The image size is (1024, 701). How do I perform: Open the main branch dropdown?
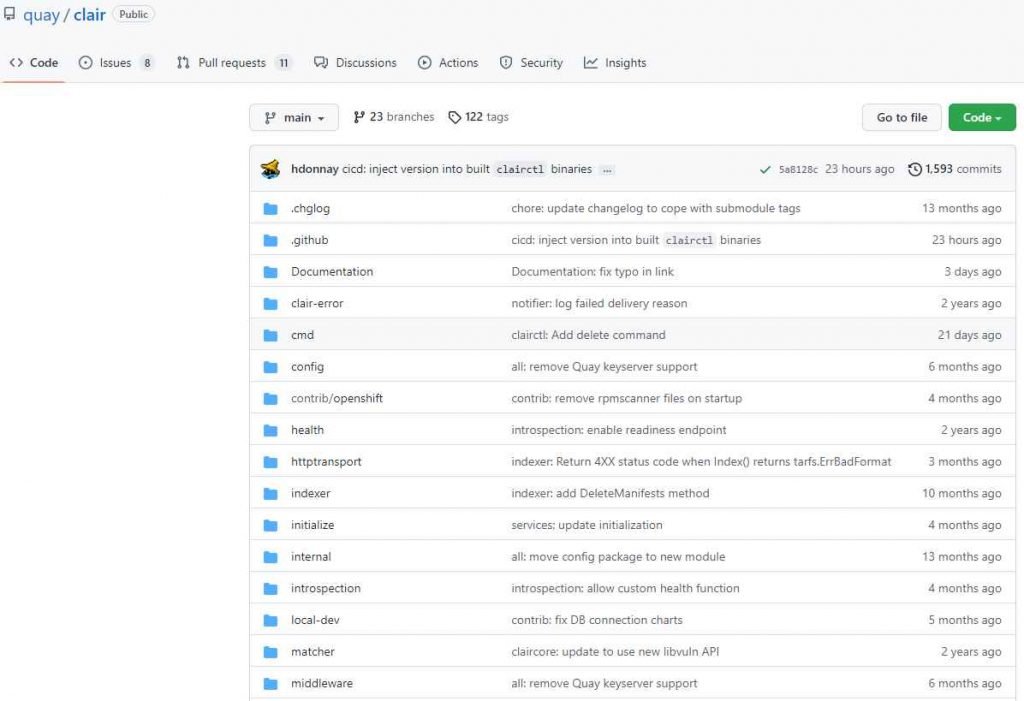pyautogui.click(x=294, y=118)
